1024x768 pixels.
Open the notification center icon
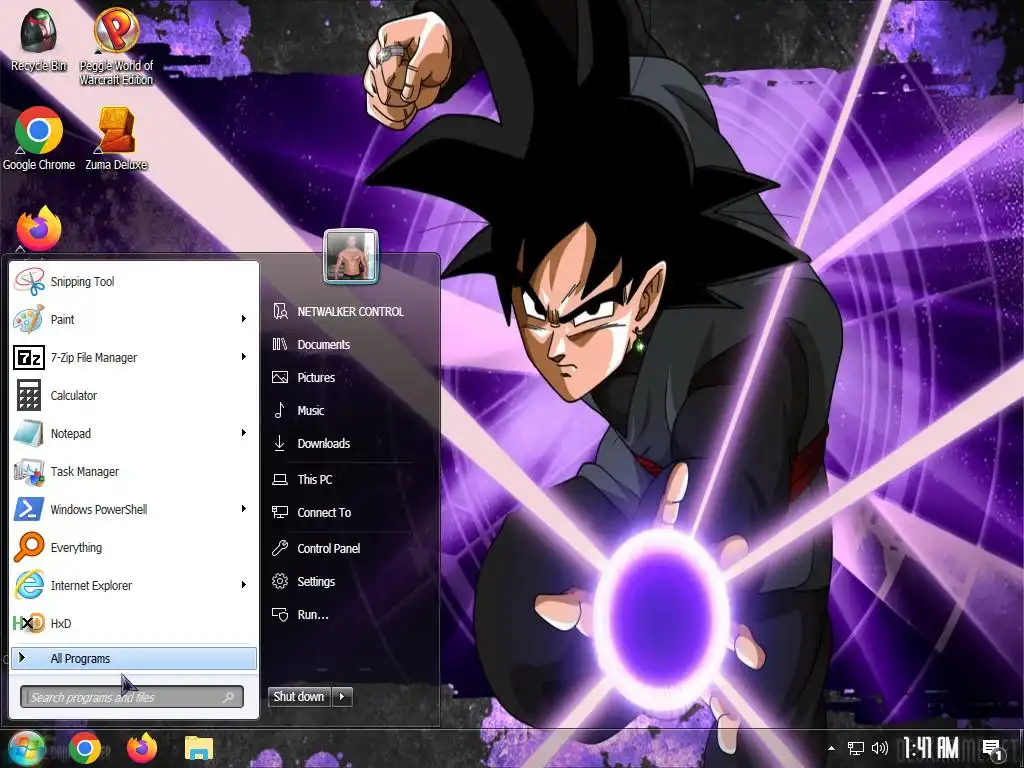tap(993, 749)
